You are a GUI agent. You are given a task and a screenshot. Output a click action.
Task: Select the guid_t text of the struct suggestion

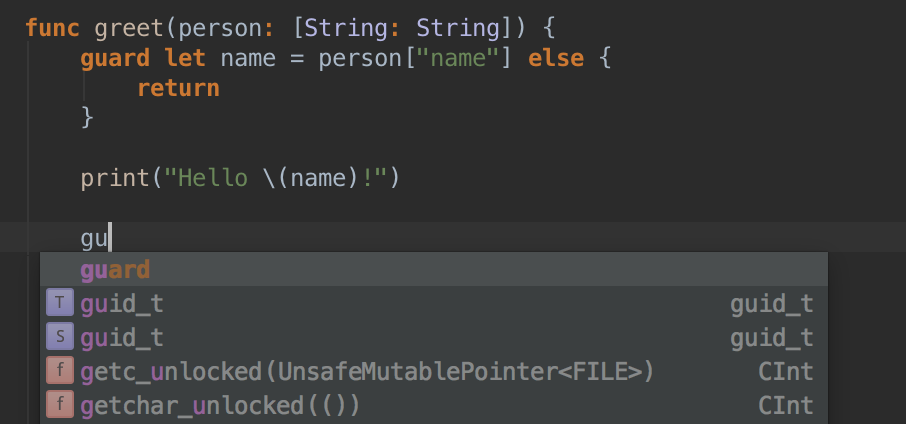(122, 338)
